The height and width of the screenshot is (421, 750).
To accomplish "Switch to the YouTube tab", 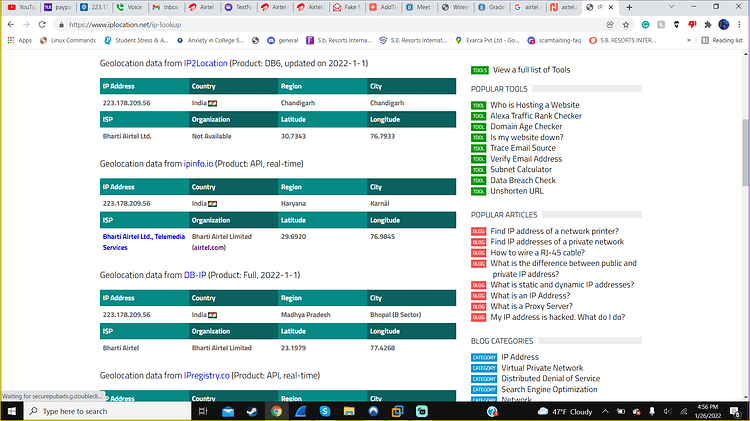I will click(x=22, y=7).
